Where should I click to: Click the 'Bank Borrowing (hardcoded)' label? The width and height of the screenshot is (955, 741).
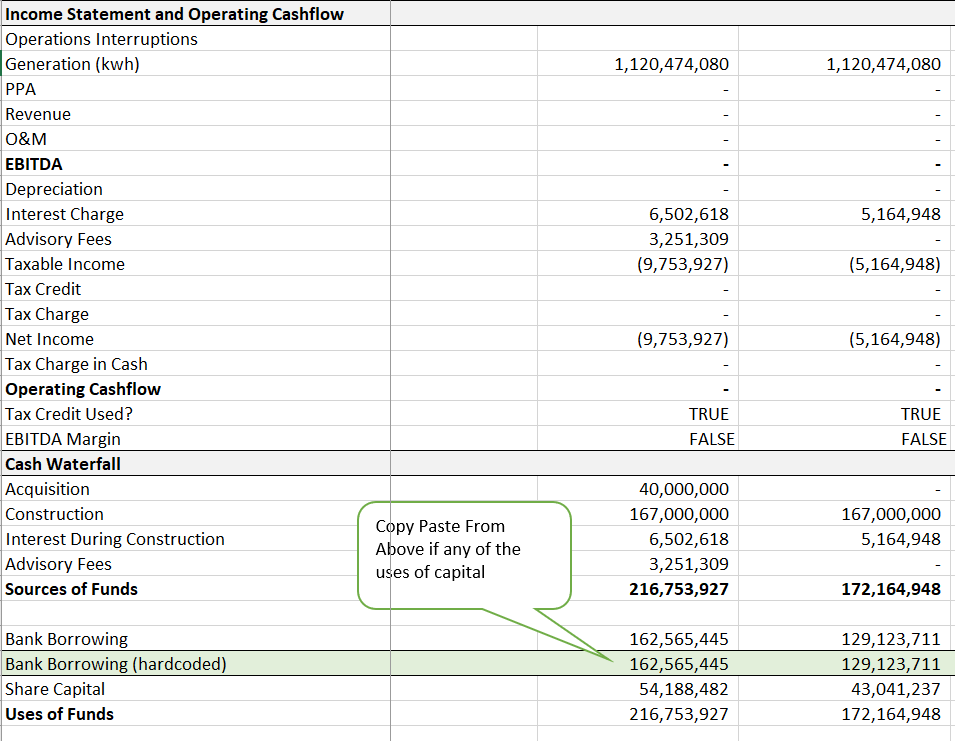(x=116, y=664)
